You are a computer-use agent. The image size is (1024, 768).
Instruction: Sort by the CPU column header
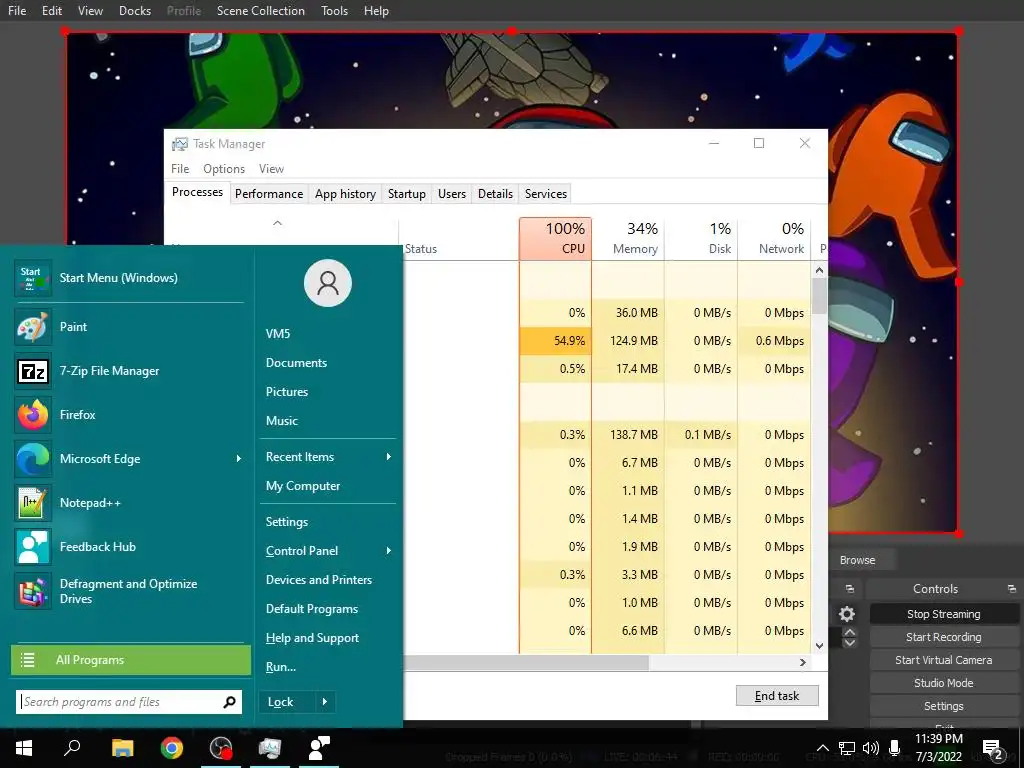tap(556, 238)
